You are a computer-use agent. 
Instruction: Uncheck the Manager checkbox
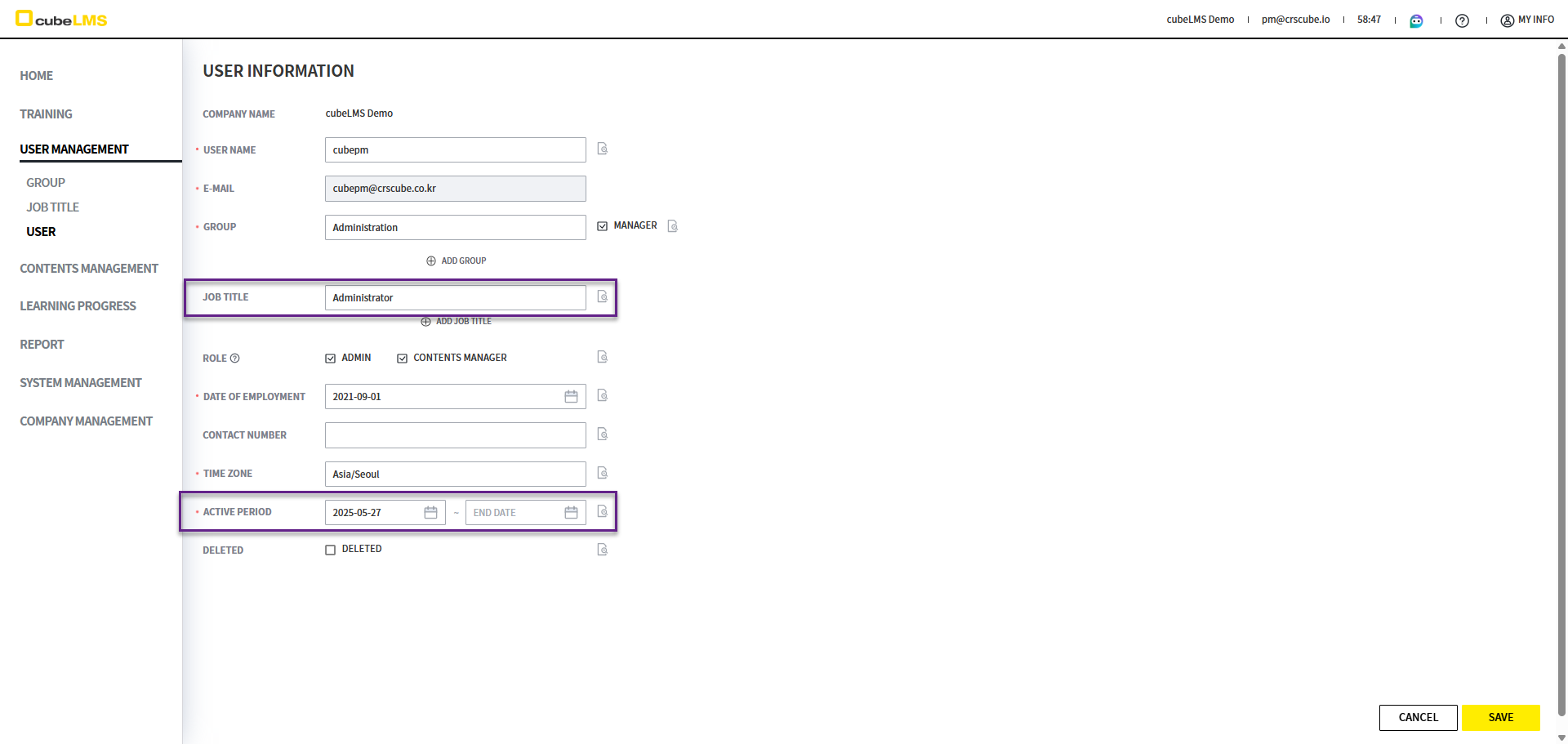(603, 226)
